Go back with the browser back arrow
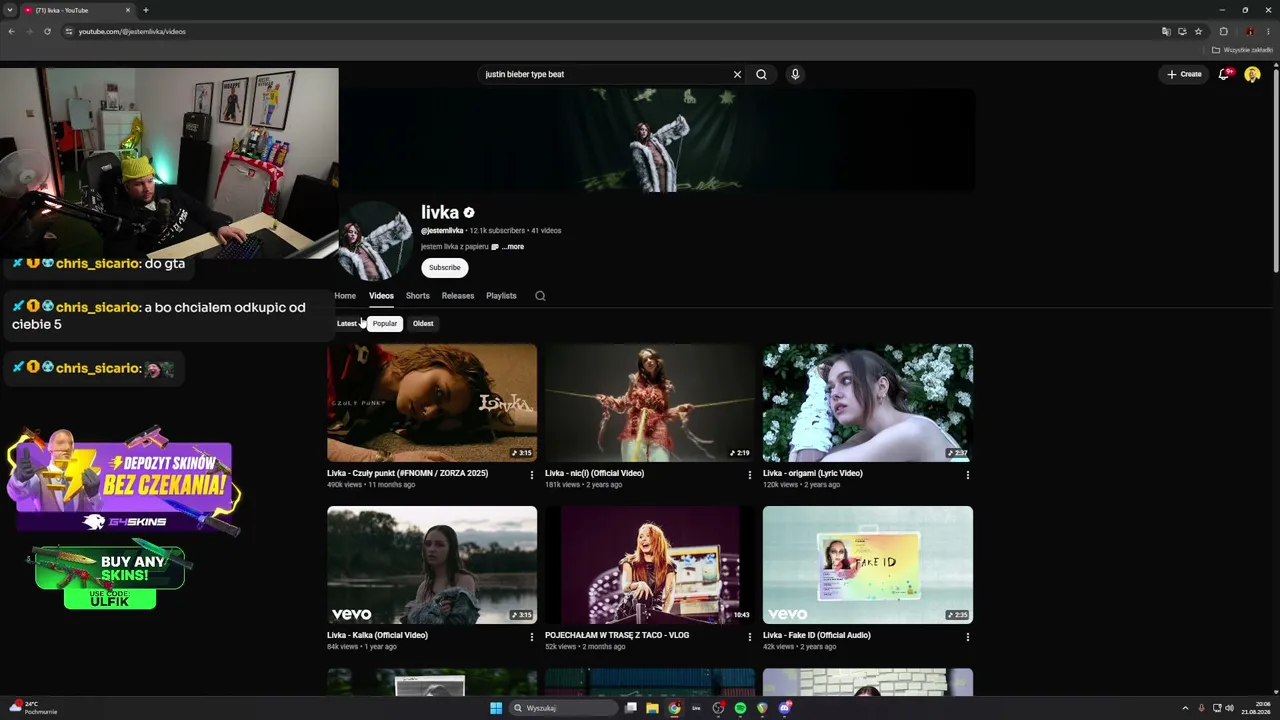The width and height of the screenshot is (1280, 720). pyautogui.click(x=11, y=31)
